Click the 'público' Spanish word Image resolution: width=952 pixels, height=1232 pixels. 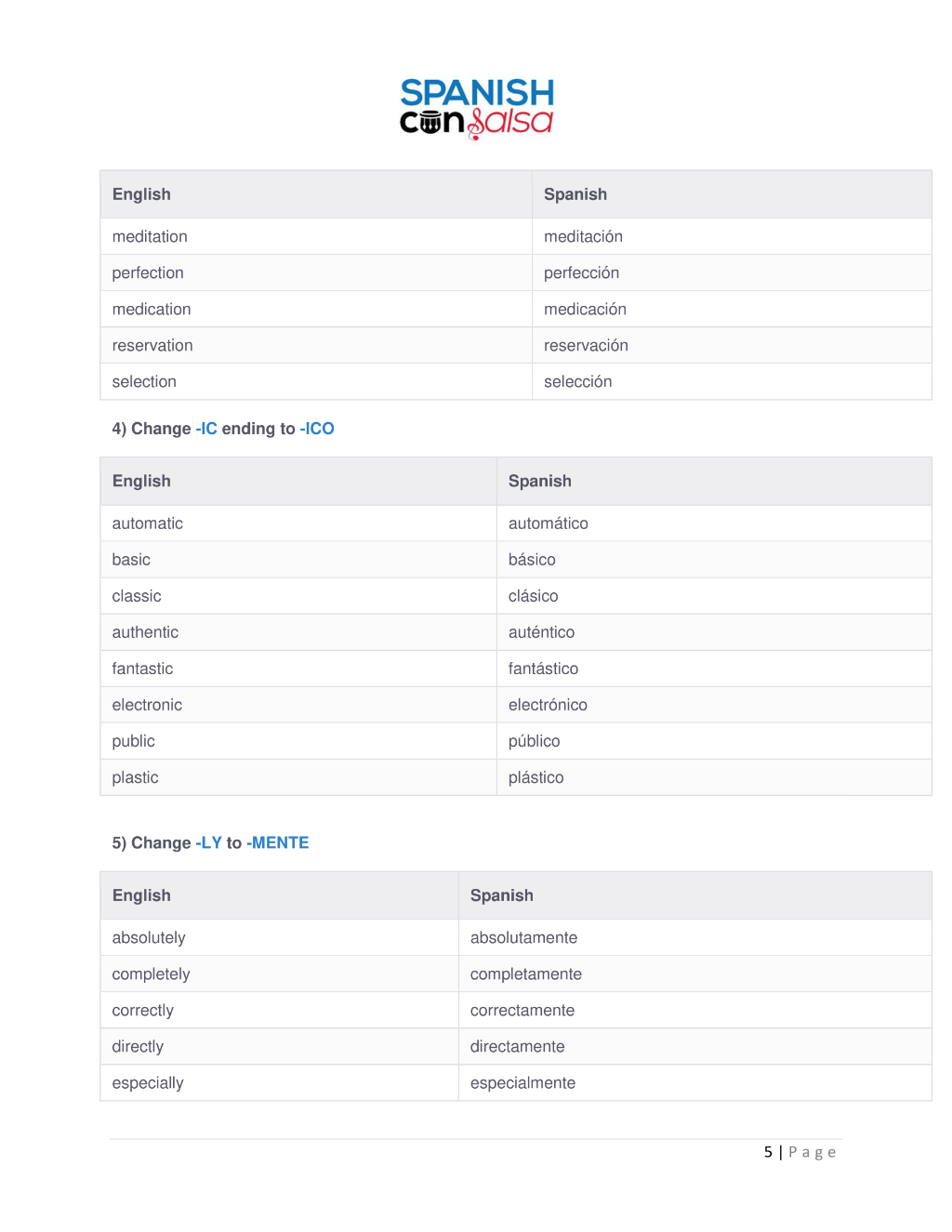[534, 741]
